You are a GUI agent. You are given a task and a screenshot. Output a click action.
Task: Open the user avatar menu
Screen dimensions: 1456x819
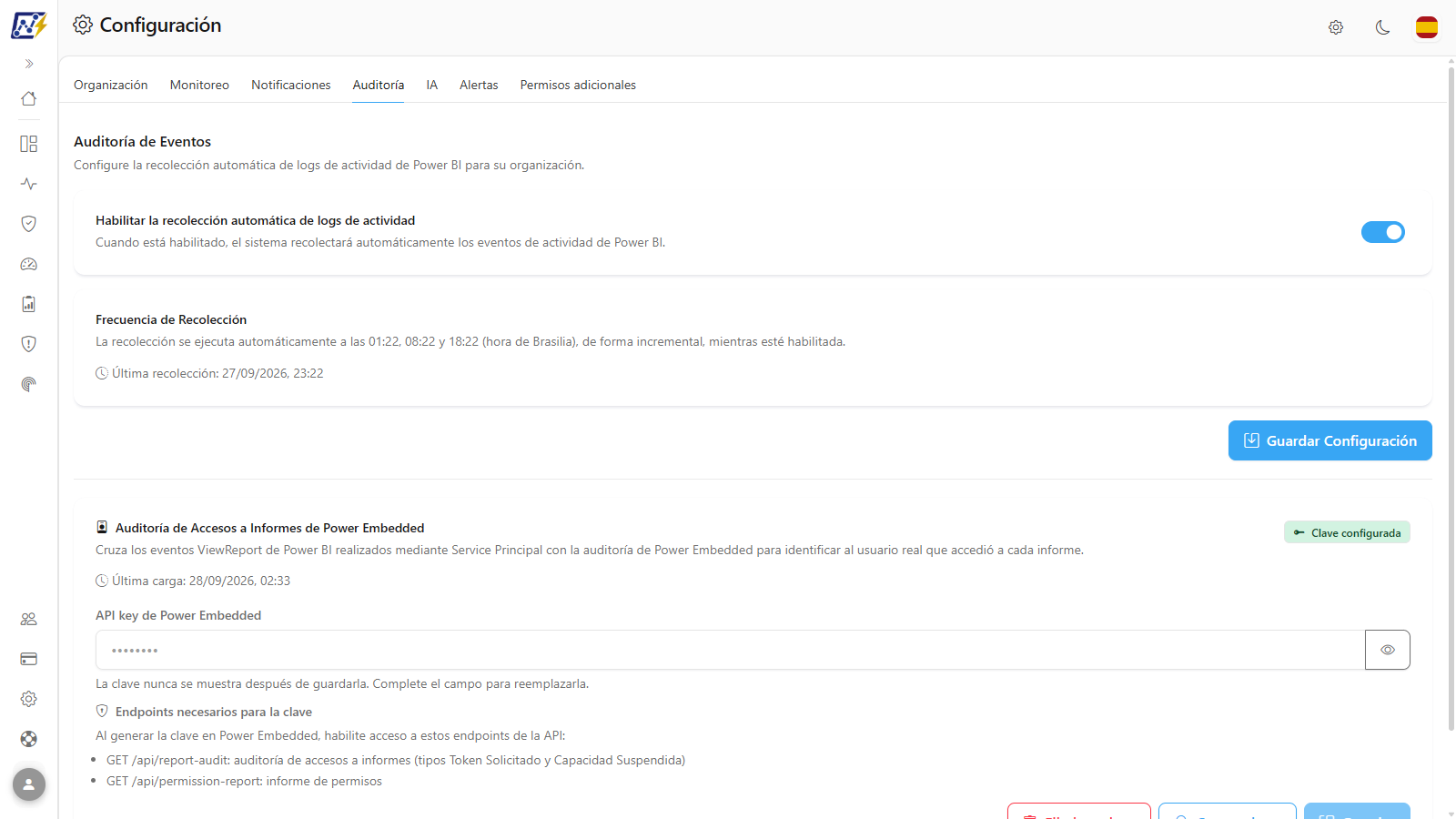[29, 784]
